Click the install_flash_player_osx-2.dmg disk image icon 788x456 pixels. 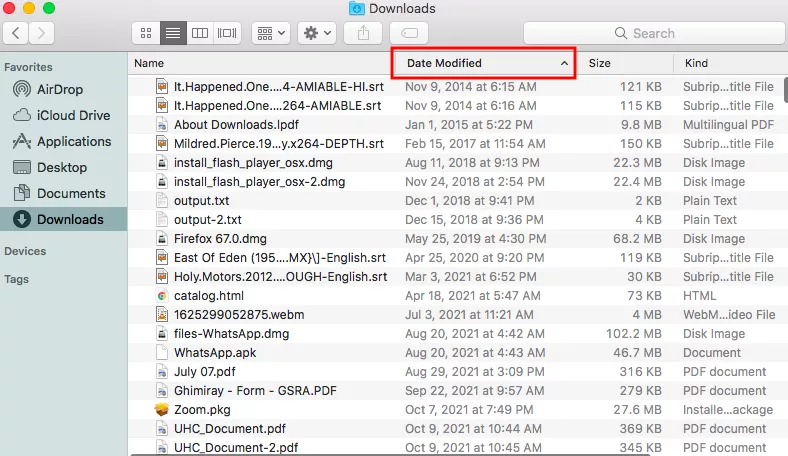162,182
